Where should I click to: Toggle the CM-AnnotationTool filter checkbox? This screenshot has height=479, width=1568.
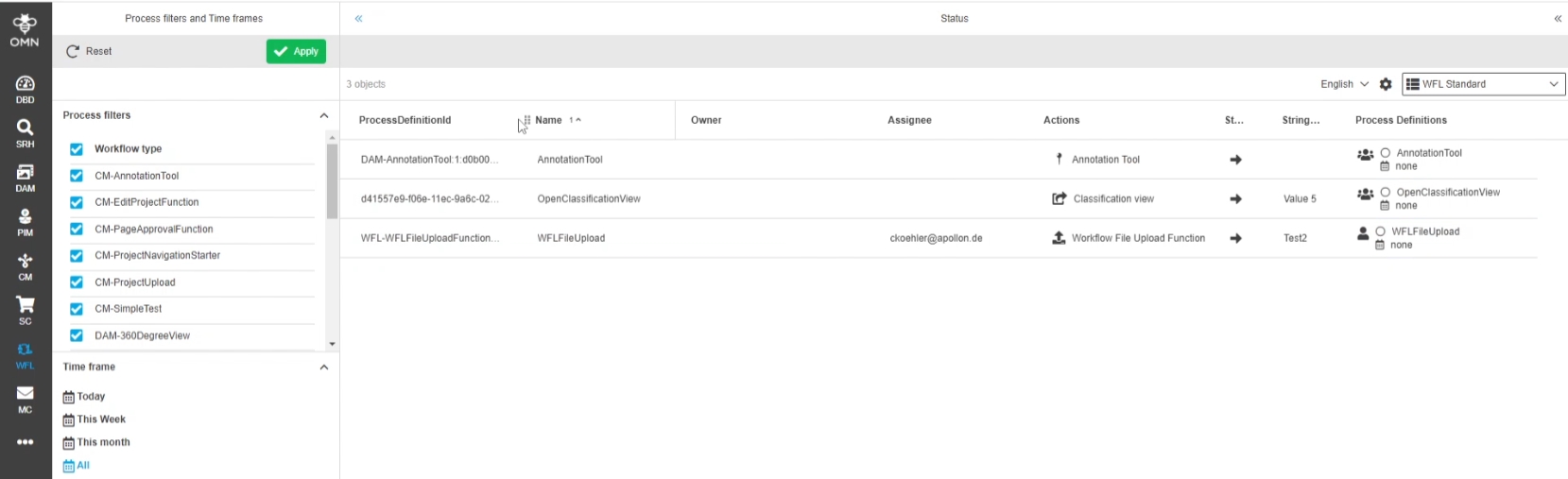(x=77, y=176)
